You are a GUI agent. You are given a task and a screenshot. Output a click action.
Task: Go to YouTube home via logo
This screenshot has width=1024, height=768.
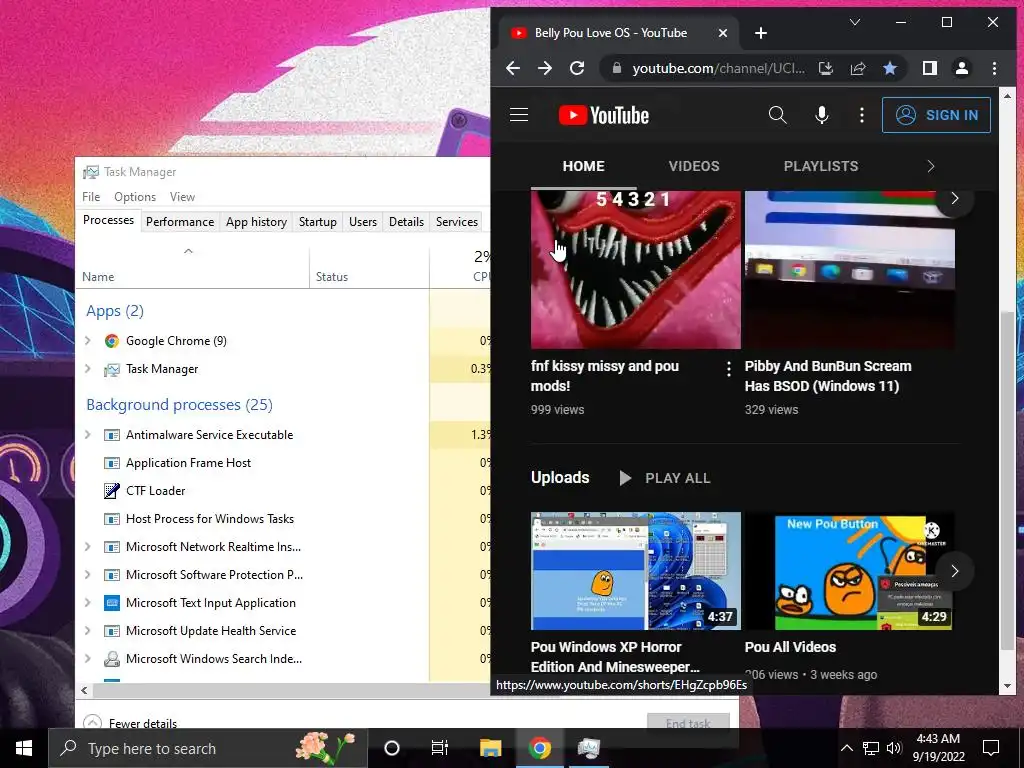click(604, 115)
